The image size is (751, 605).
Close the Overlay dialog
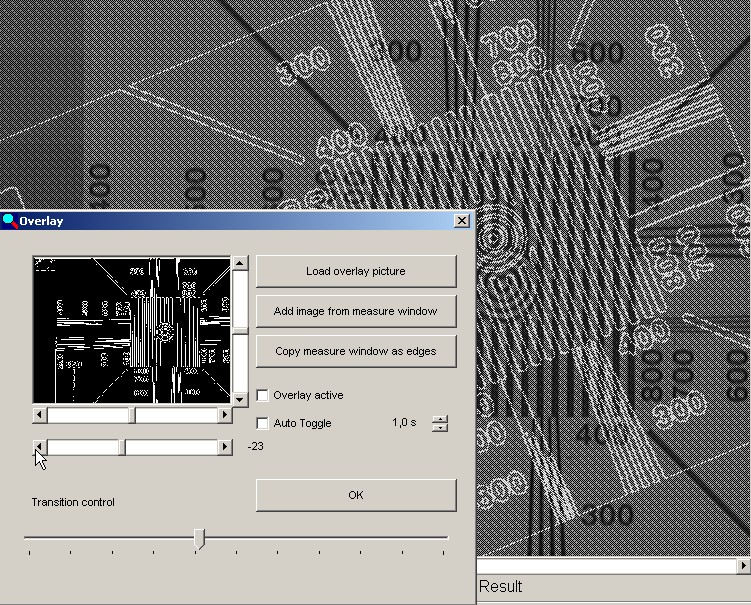(461, 221)
